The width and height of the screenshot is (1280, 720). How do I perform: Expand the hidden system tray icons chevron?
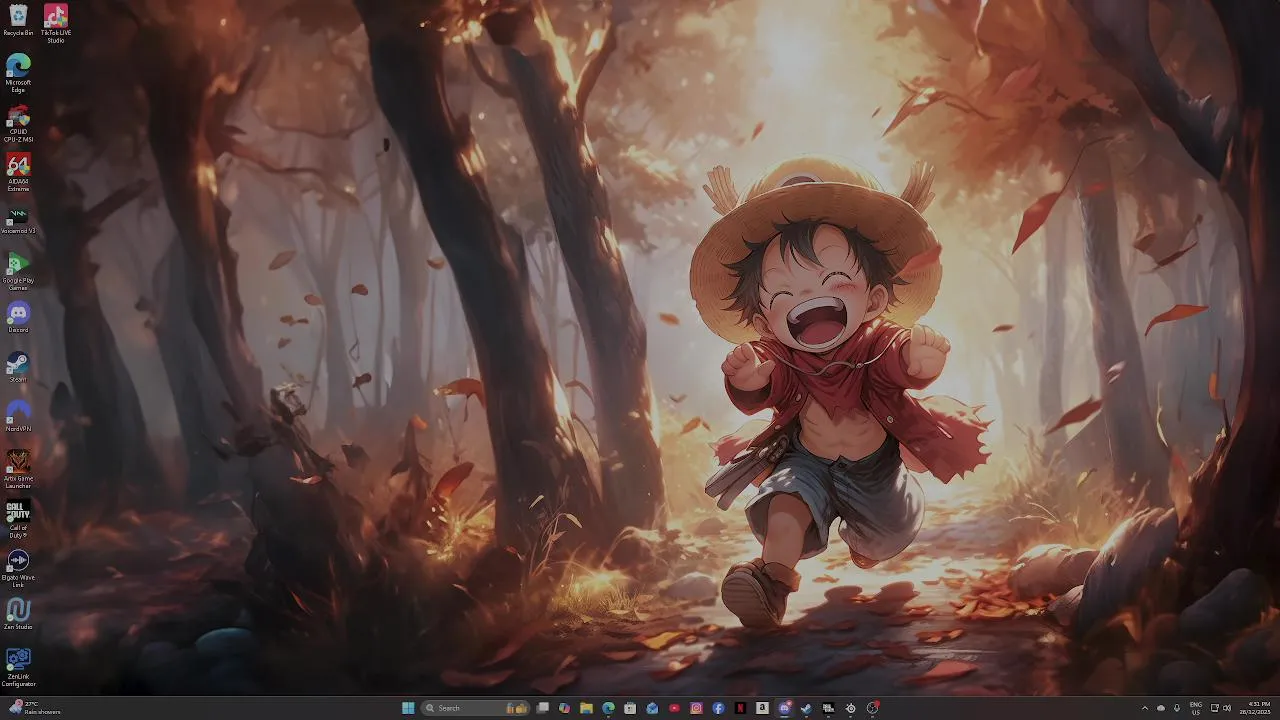1145,708
